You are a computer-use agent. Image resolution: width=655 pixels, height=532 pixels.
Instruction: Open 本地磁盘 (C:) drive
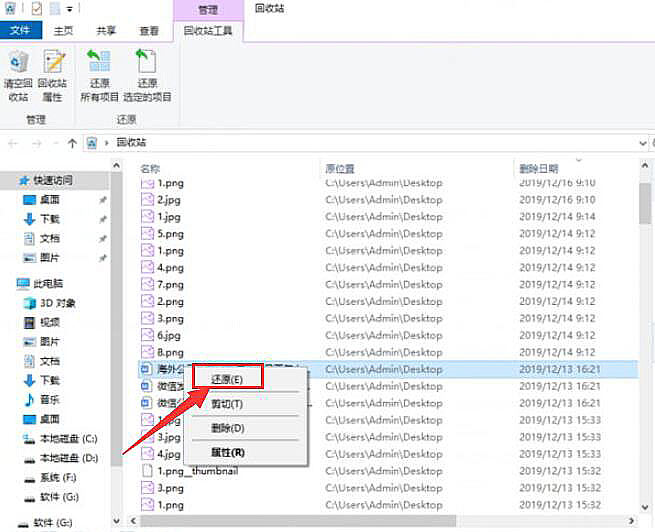point(69,438)
